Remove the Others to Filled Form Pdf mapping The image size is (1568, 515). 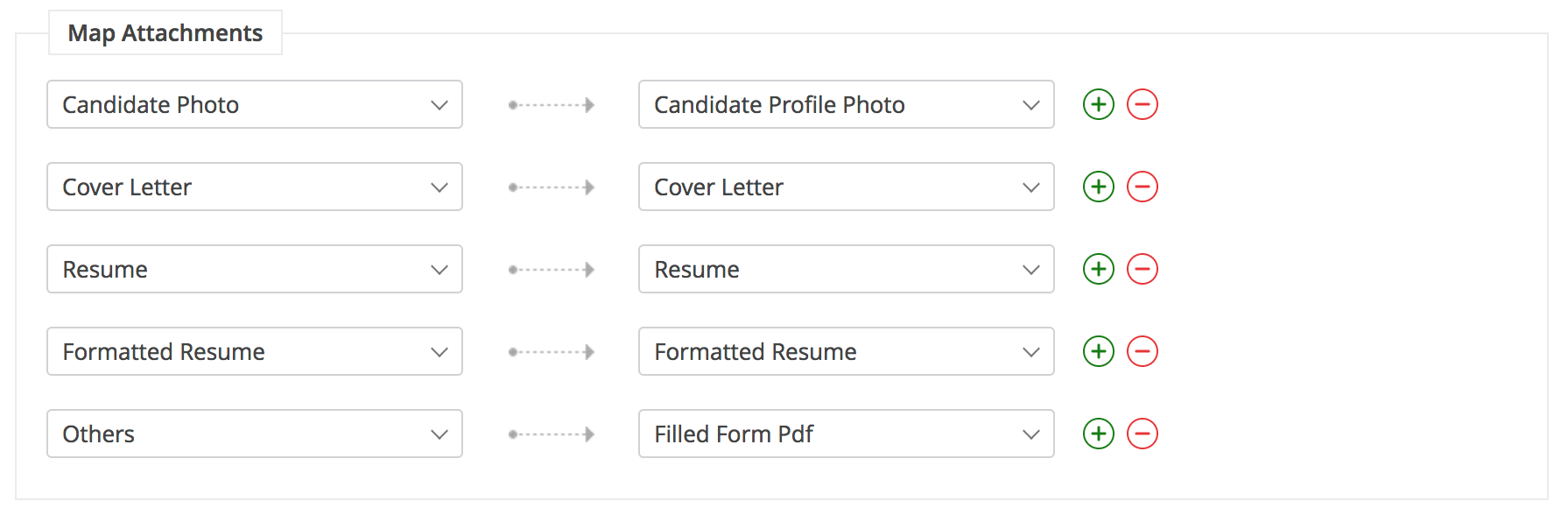[x=1142, y=434]
